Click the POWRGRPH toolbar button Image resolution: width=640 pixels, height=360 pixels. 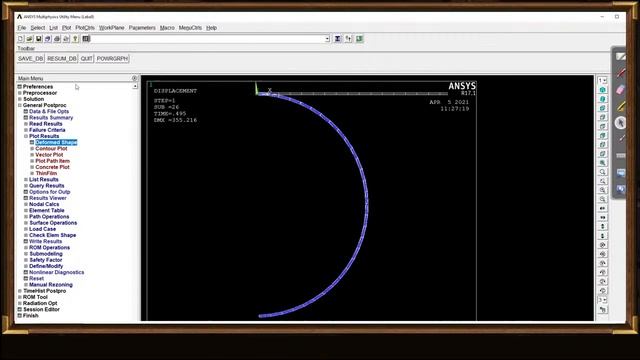point(112,59)
